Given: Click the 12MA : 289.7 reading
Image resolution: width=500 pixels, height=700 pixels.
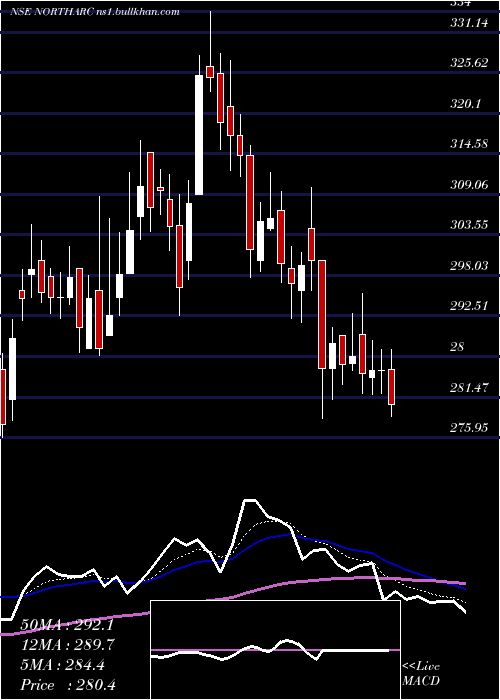Looking at the screenshot, I should tap(67, 645).
